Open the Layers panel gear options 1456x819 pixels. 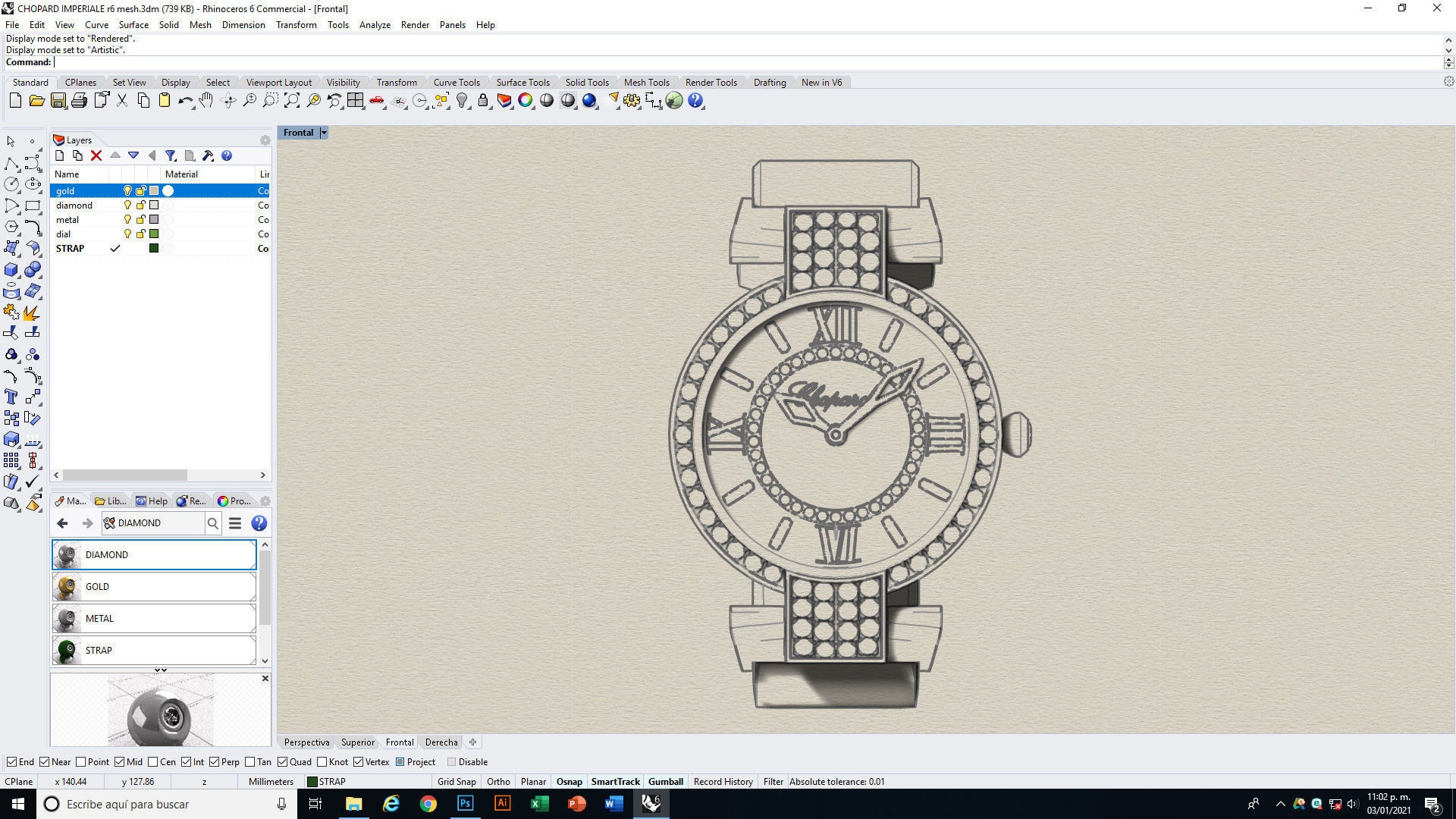(x=265, y=140)
